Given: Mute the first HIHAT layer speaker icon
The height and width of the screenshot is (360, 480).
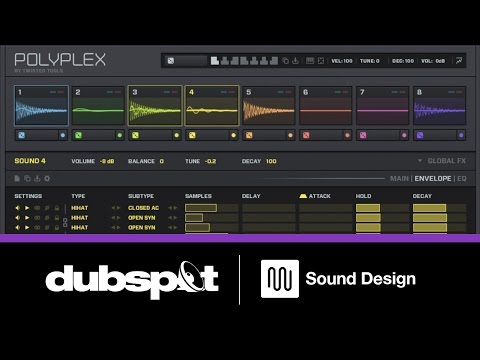Looking at the screenshot, I should [17, 208].
